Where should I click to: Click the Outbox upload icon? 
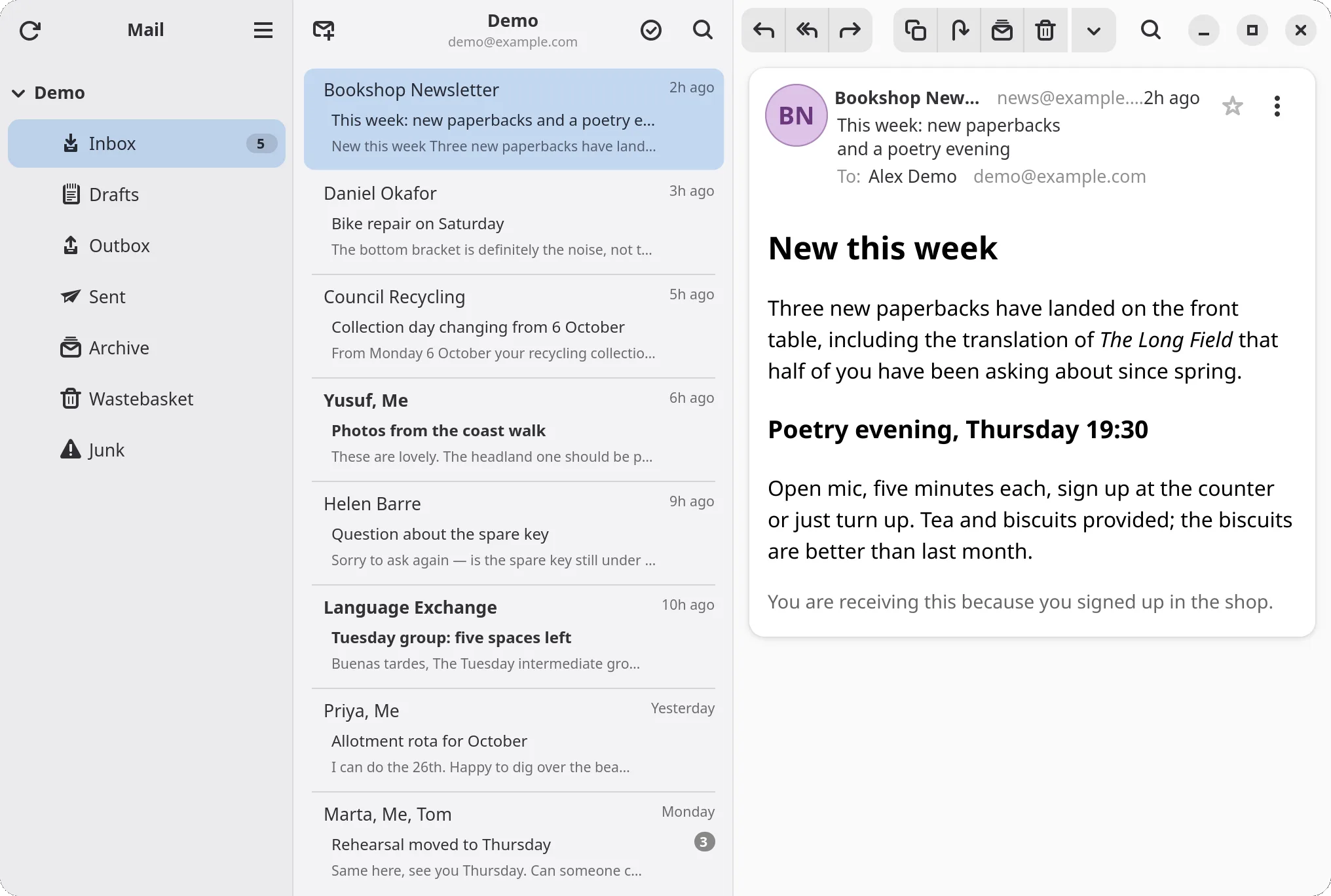[x=71, y=245]
